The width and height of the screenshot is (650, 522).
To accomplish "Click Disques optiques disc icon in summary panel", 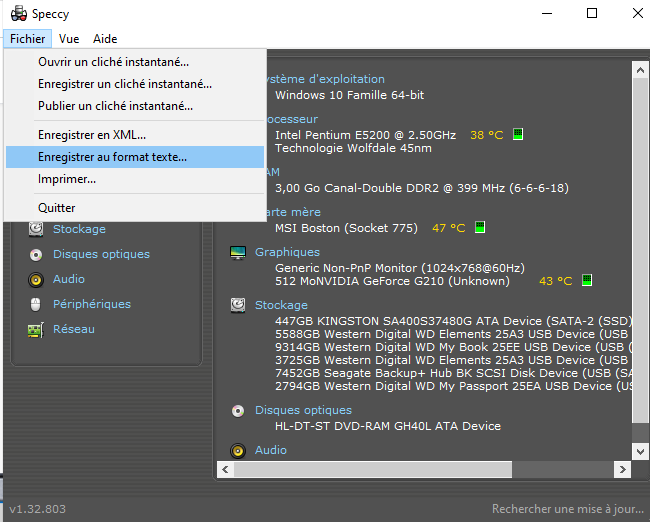I will click(x=238, y=411).
